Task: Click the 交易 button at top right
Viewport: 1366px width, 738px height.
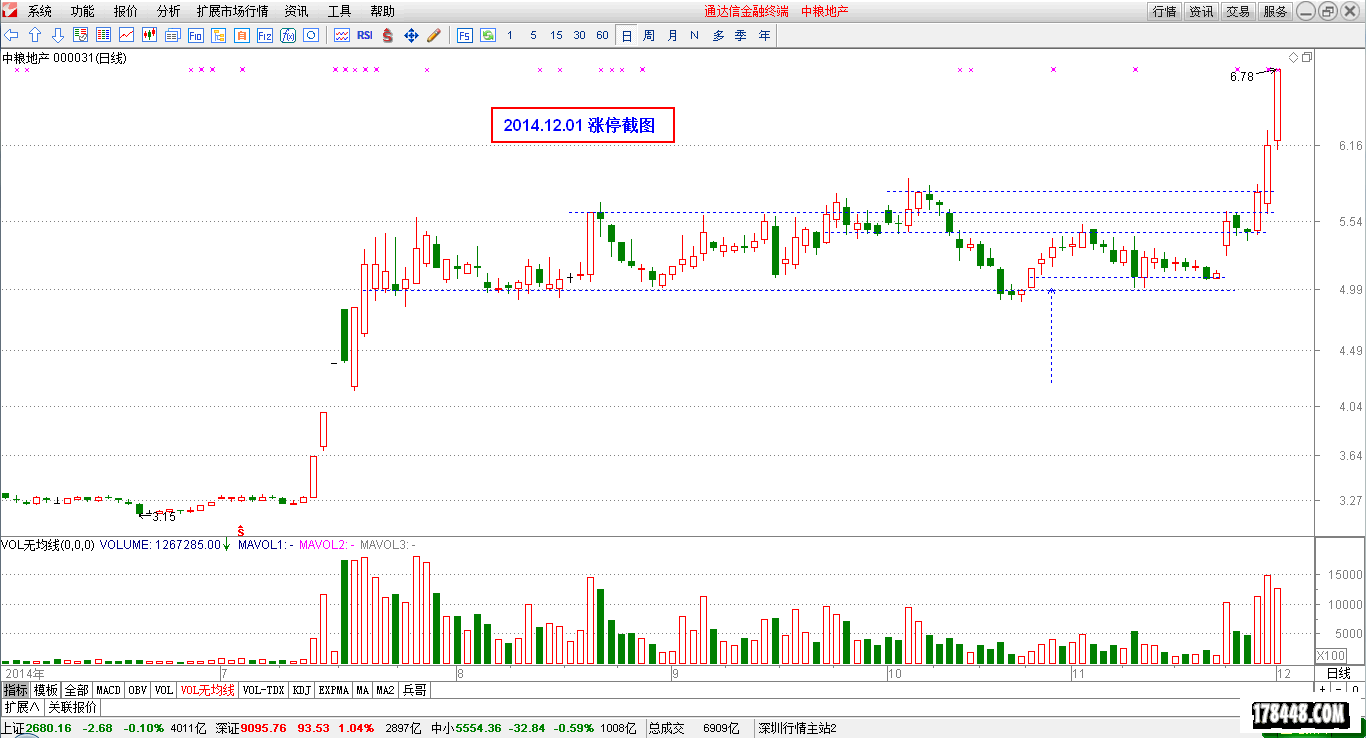Action: 1238,11
